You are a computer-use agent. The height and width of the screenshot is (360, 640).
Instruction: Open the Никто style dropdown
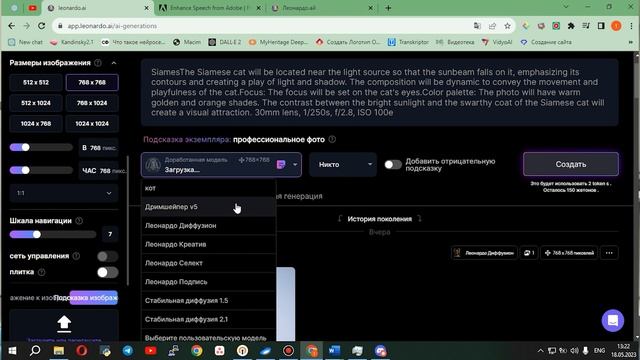343,164
